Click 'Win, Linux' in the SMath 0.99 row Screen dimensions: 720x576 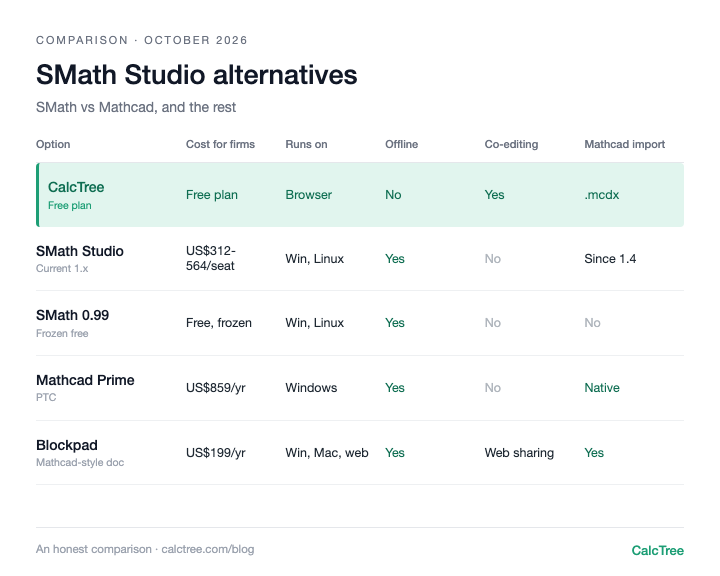[x=315, y=323]
